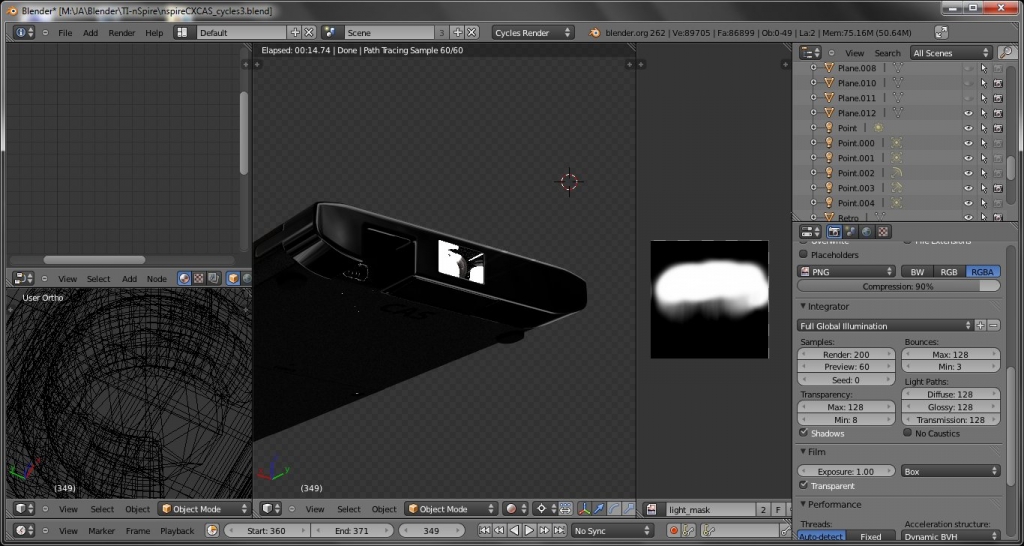
Task: Jump to the timeline start frame
Action: tap(485, 530)
